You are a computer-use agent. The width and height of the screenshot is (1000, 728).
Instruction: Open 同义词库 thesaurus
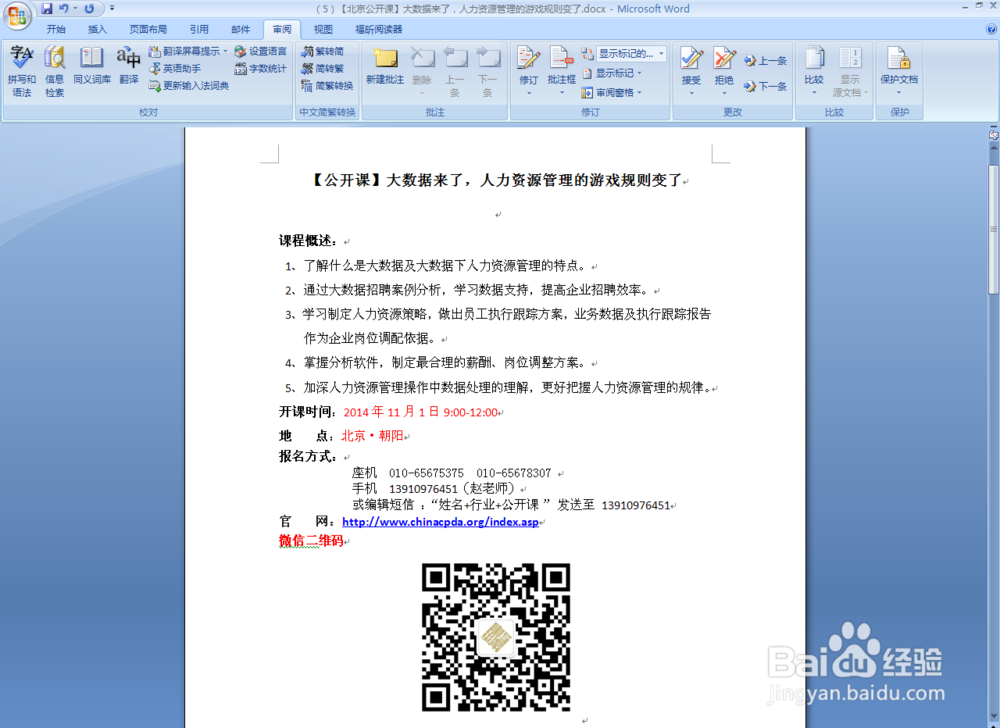click(x=92, y=66)
